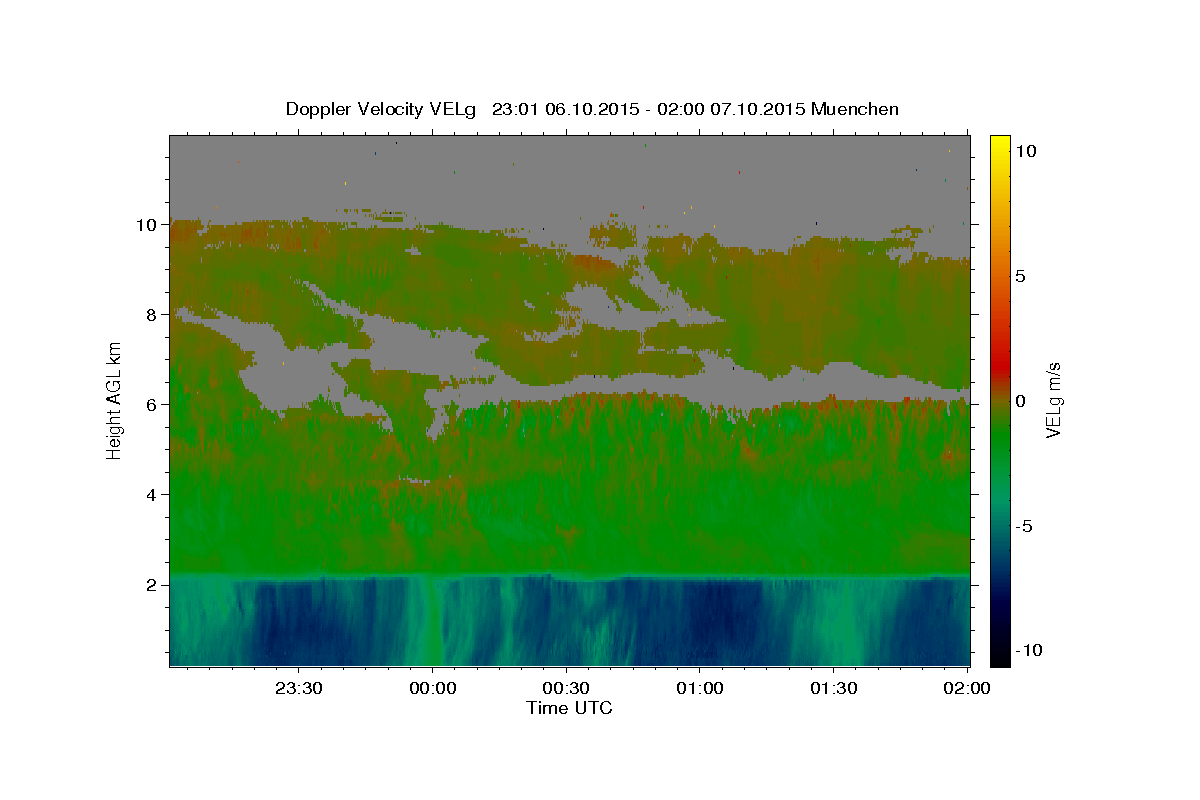
Task: Click the colorbar tick label '0'
Action: pos(1020,401)
